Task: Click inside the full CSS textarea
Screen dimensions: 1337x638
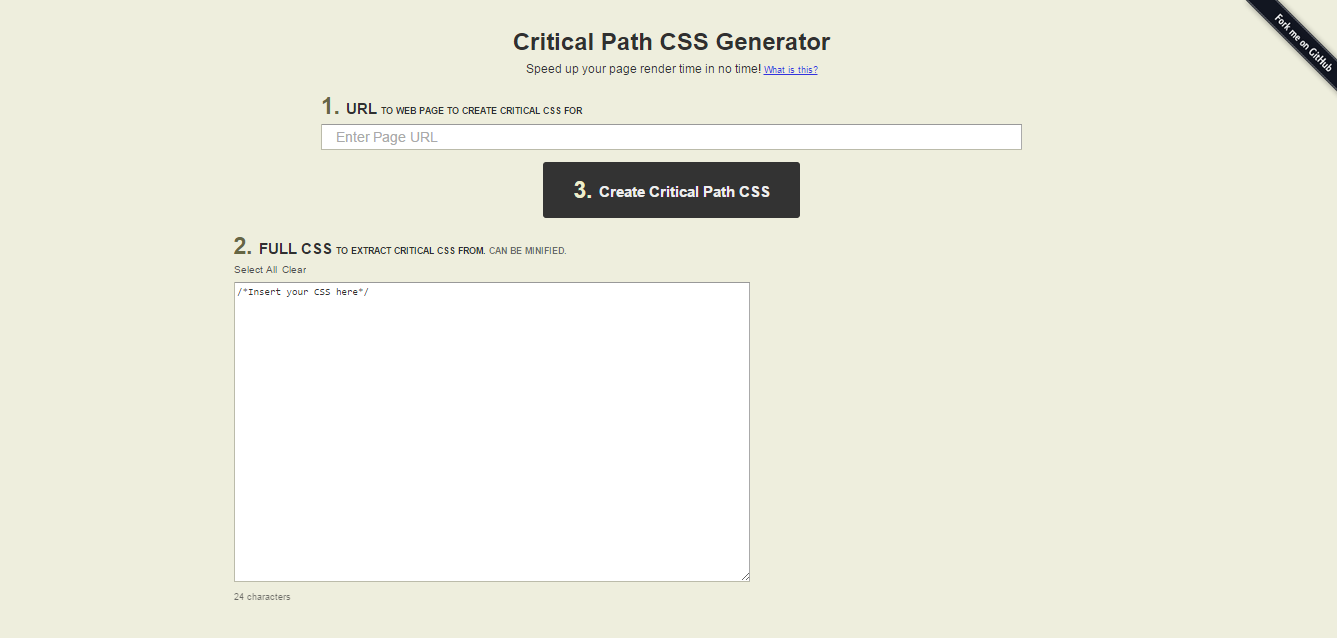Action: pyautogui.click(x=492, y=432)
